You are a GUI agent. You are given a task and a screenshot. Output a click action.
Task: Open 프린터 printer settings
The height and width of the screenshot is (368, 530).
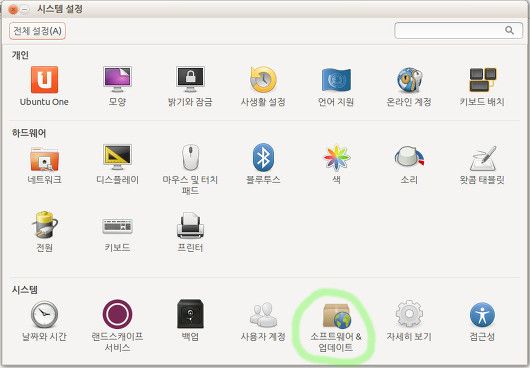point(190,232)
